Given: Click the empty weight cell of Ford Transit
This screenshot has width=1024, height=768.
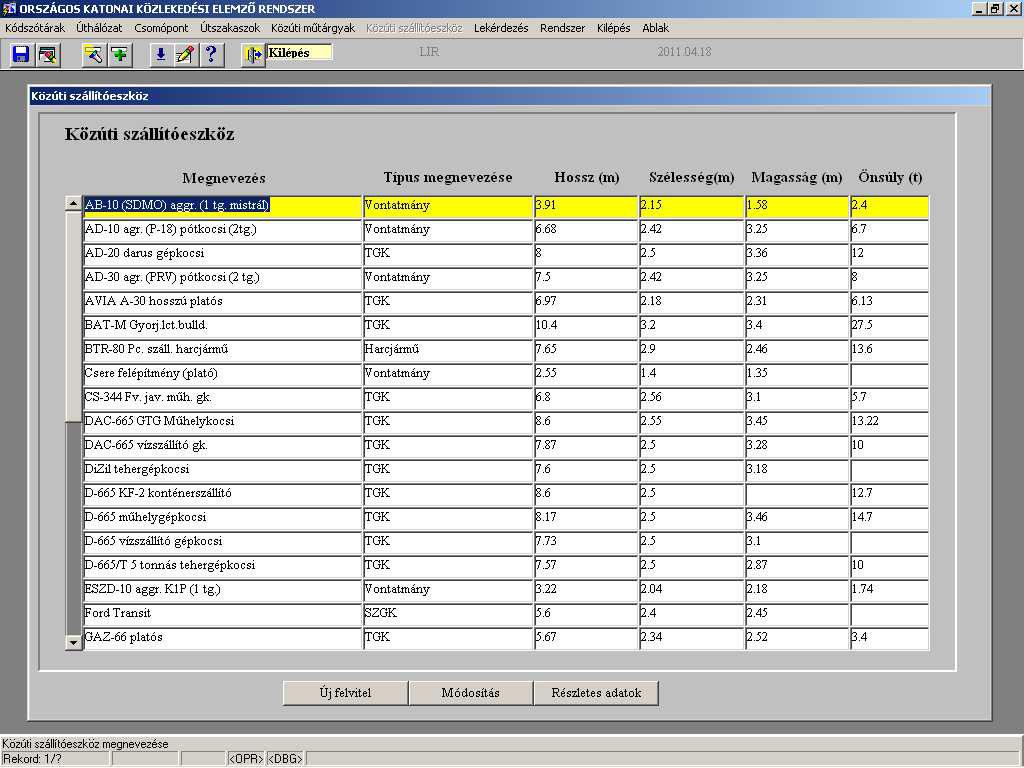Looking at the screenshot, I should pyautogui.click(x=889, y=614).
